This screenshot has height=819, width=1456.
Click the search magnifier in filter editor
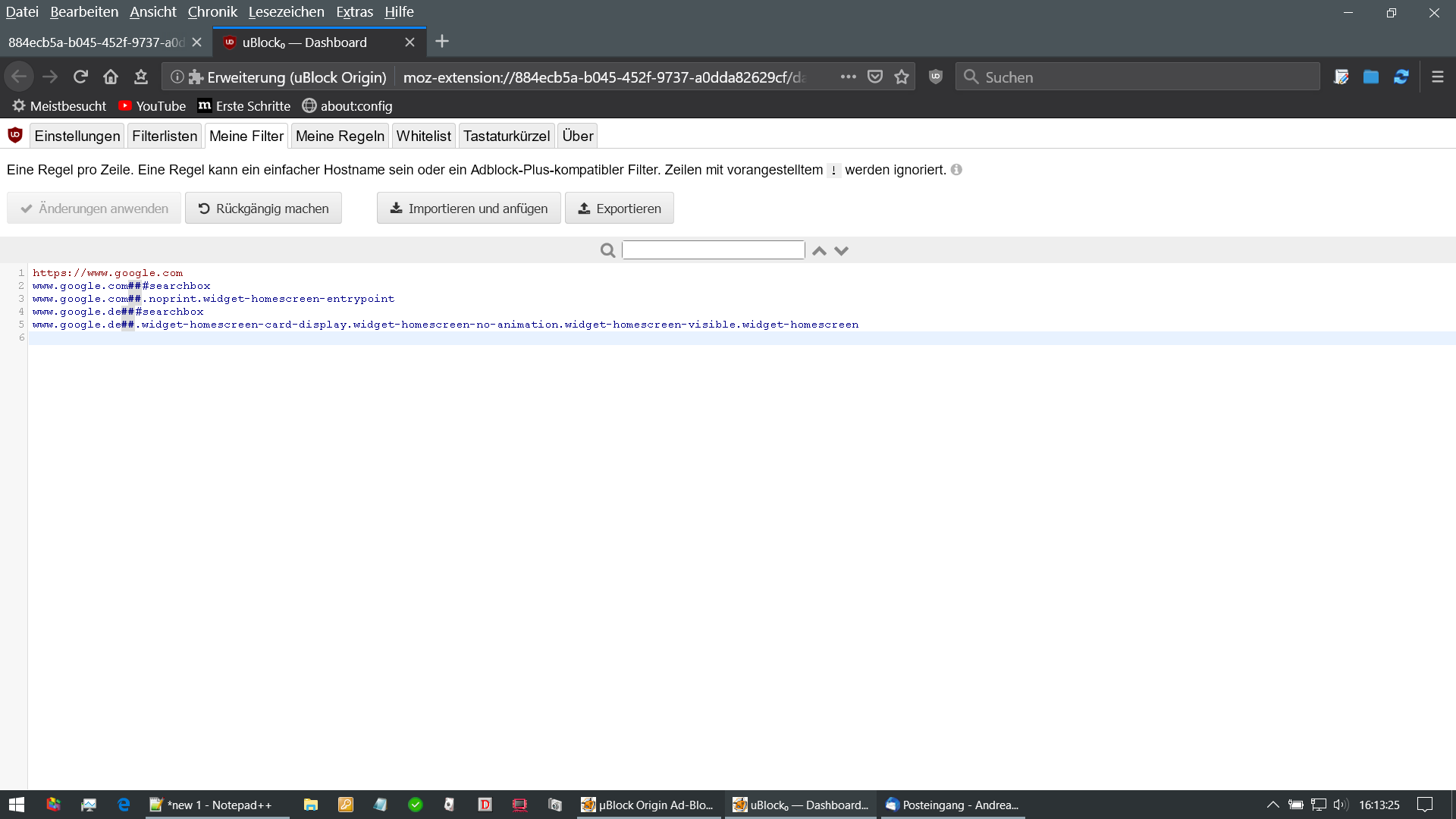tap(607, 250)
